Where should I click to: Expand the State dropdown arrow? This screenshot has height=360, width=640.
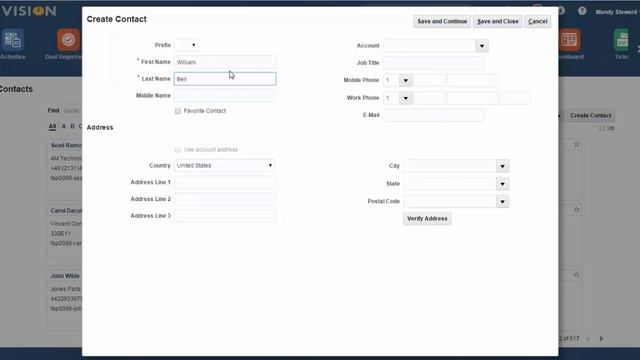pyautogui.click(x=502, y=184)
